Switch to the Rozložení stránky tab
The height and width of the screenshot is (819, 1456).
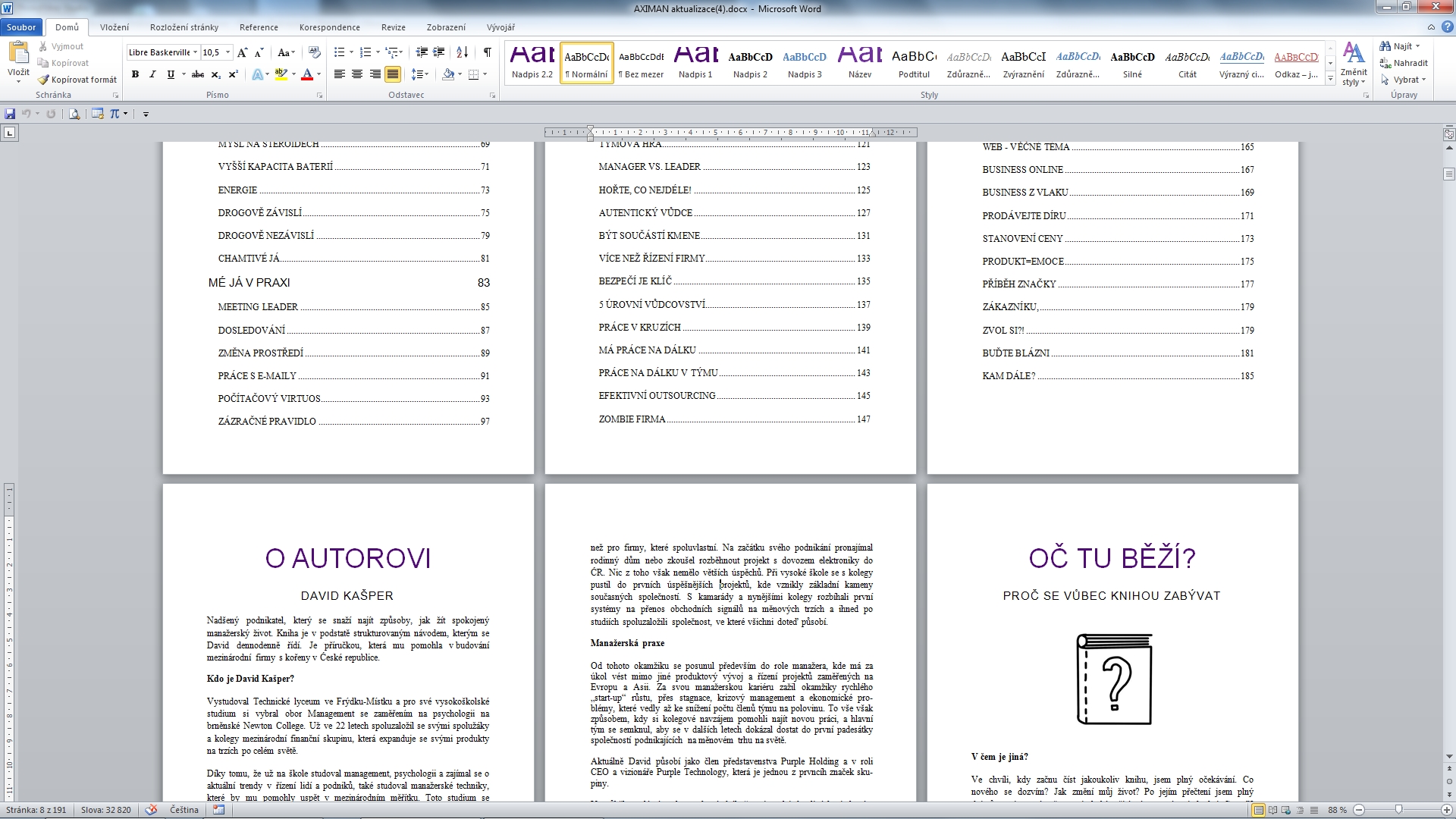click(x=184, y=27)
